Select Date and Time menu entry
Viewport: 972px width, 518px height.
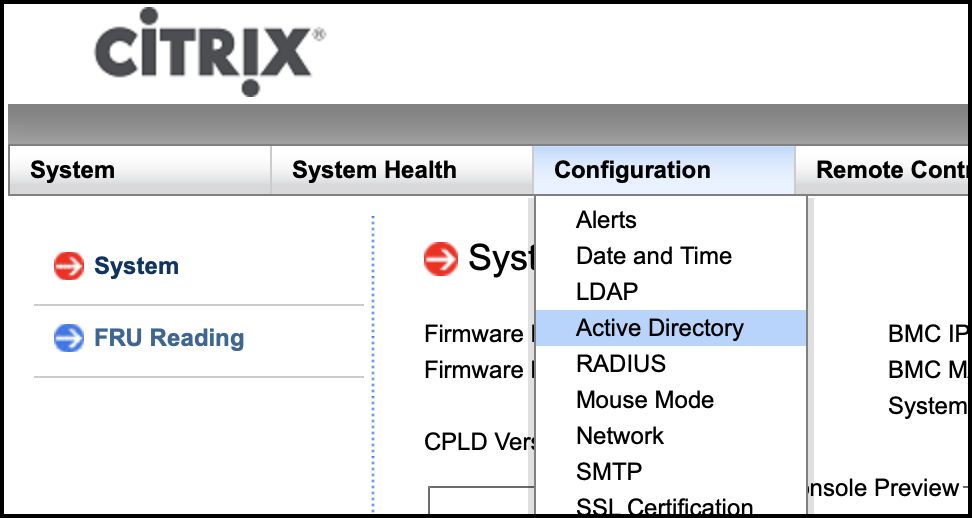click(671, 256)
